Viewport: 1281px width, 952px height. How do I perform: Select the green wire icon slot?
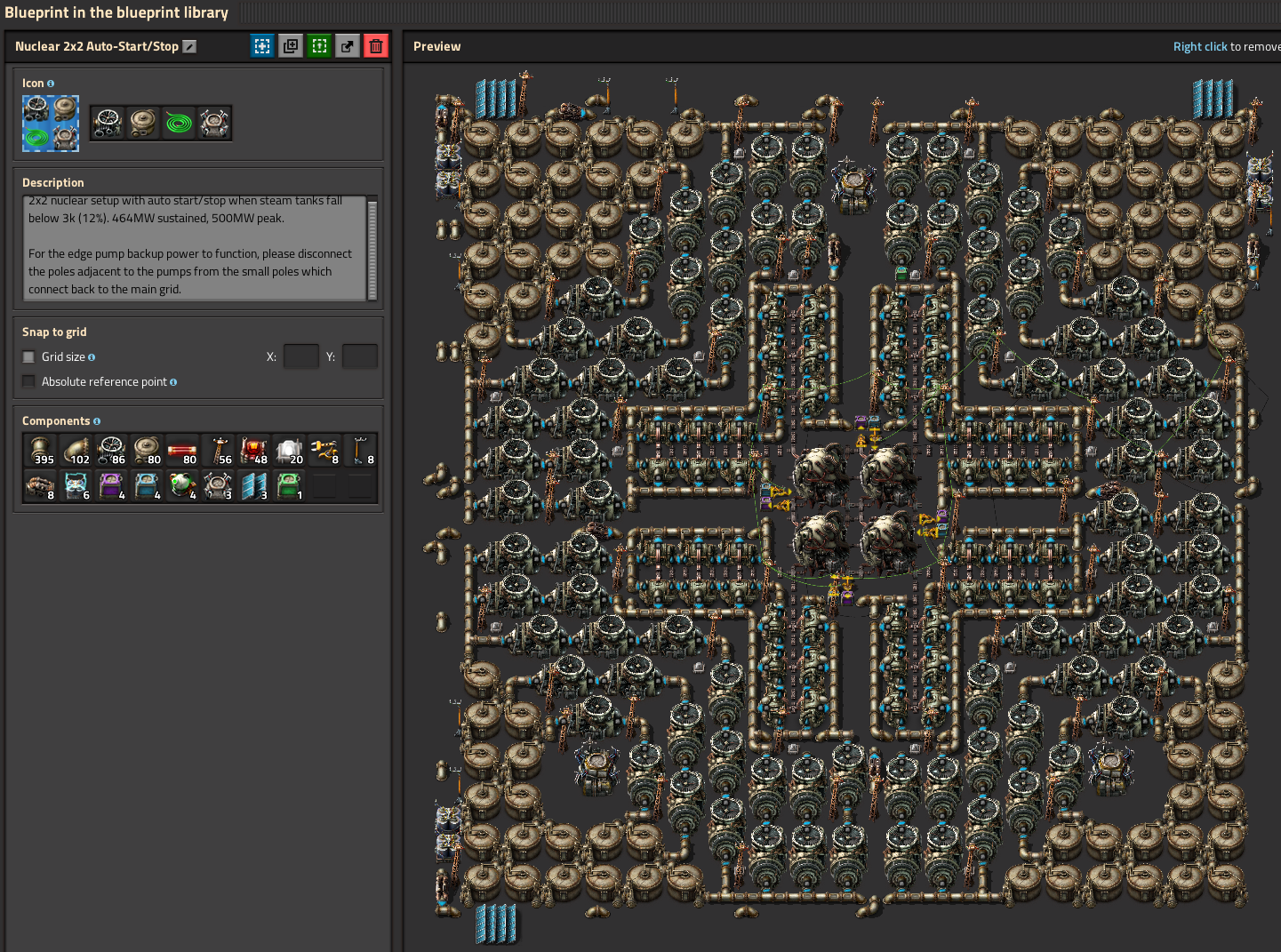tap(179, 123)
